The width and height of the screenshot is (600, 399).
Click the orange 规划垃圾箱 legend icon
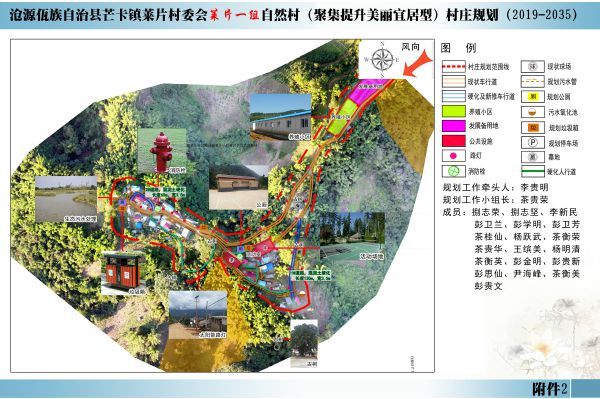point(533,127)
